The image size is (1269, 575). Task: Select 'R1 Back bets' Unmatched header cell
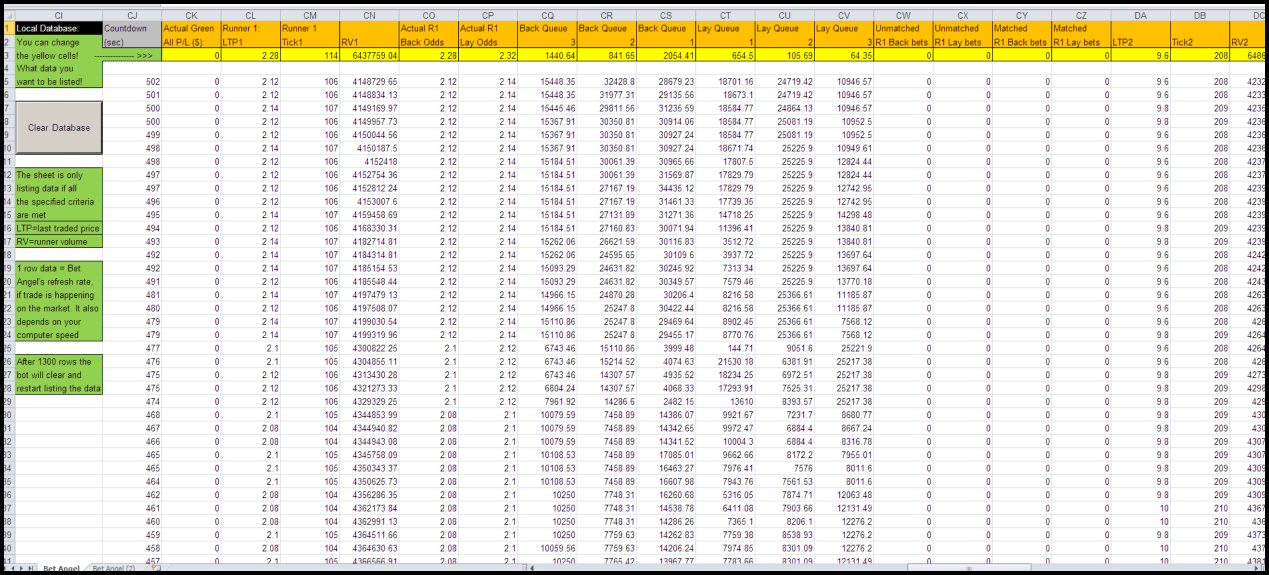point(903,43)
